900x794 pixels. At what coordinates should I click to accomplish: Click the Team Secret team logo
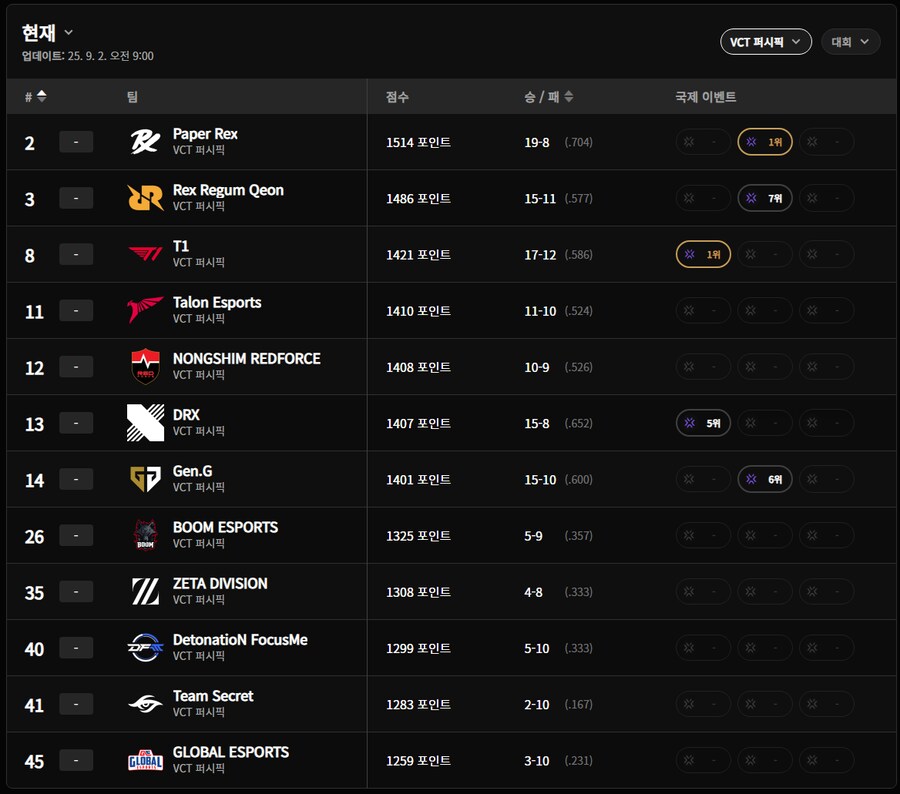point(145,704)
